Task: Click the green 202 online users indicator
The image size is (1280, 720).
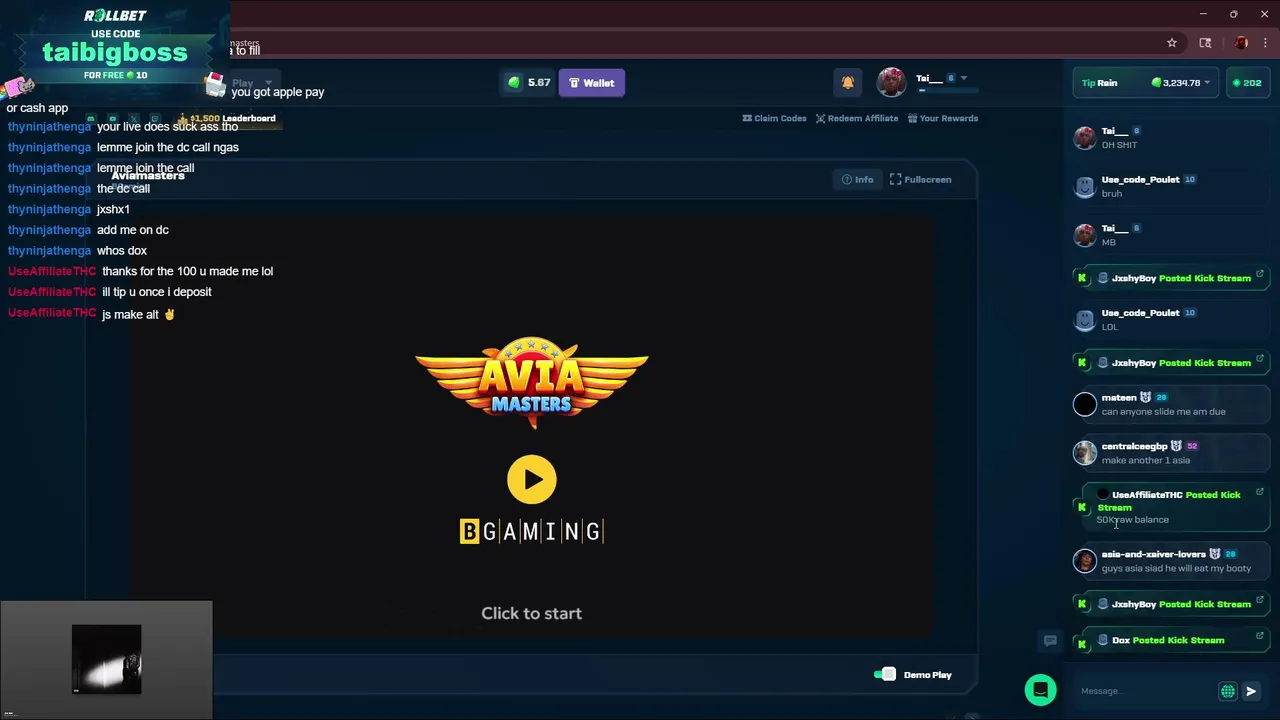Action: [1247, 83]
